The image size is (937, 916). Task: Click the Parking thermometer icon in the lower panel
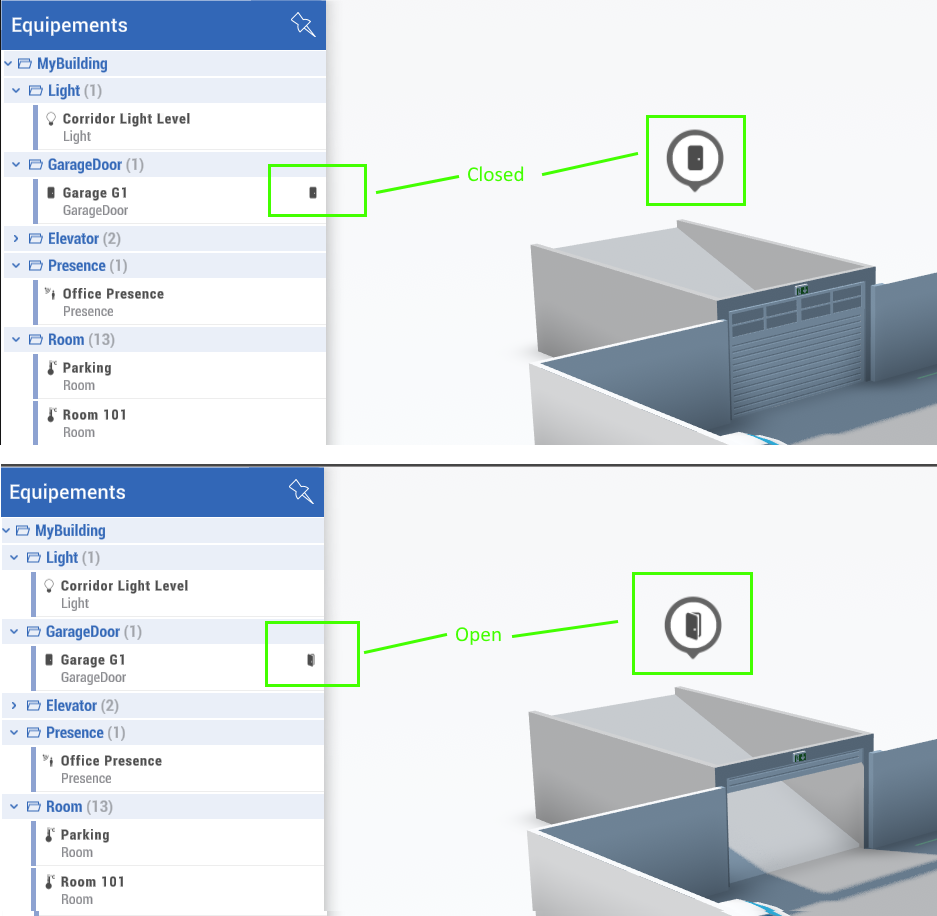coord(50,835)
